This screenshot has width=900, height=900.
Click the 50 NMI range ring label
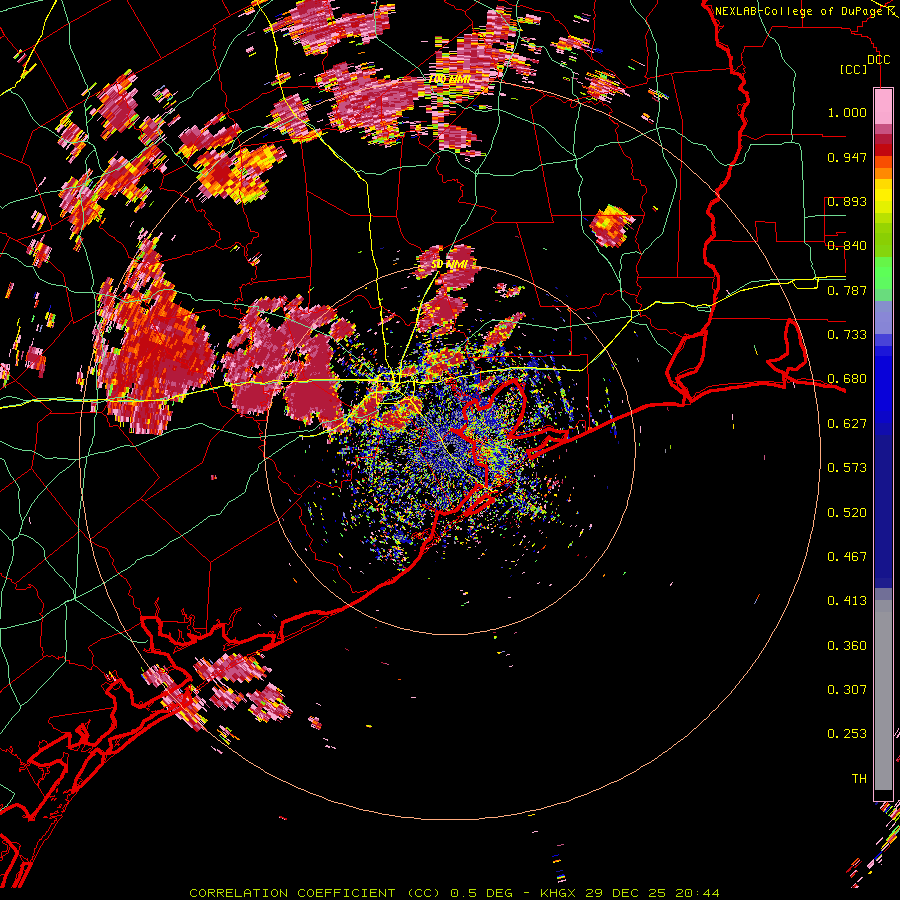point(448,265)
